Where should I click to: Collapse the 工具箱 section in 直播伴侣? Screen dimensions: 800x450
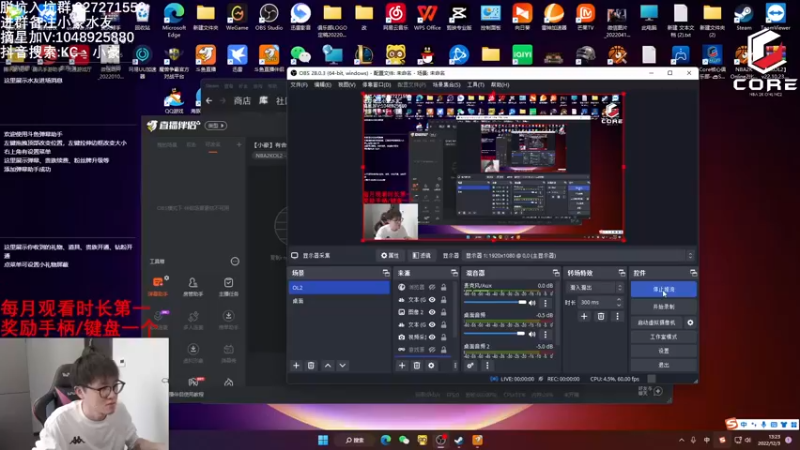(235, 261)
